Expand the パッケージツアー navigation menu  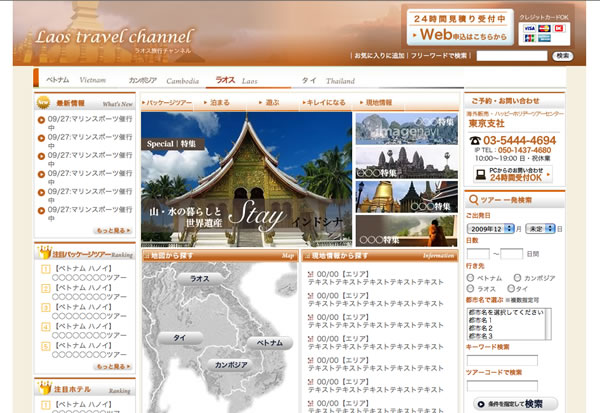(x=169, y=102)
